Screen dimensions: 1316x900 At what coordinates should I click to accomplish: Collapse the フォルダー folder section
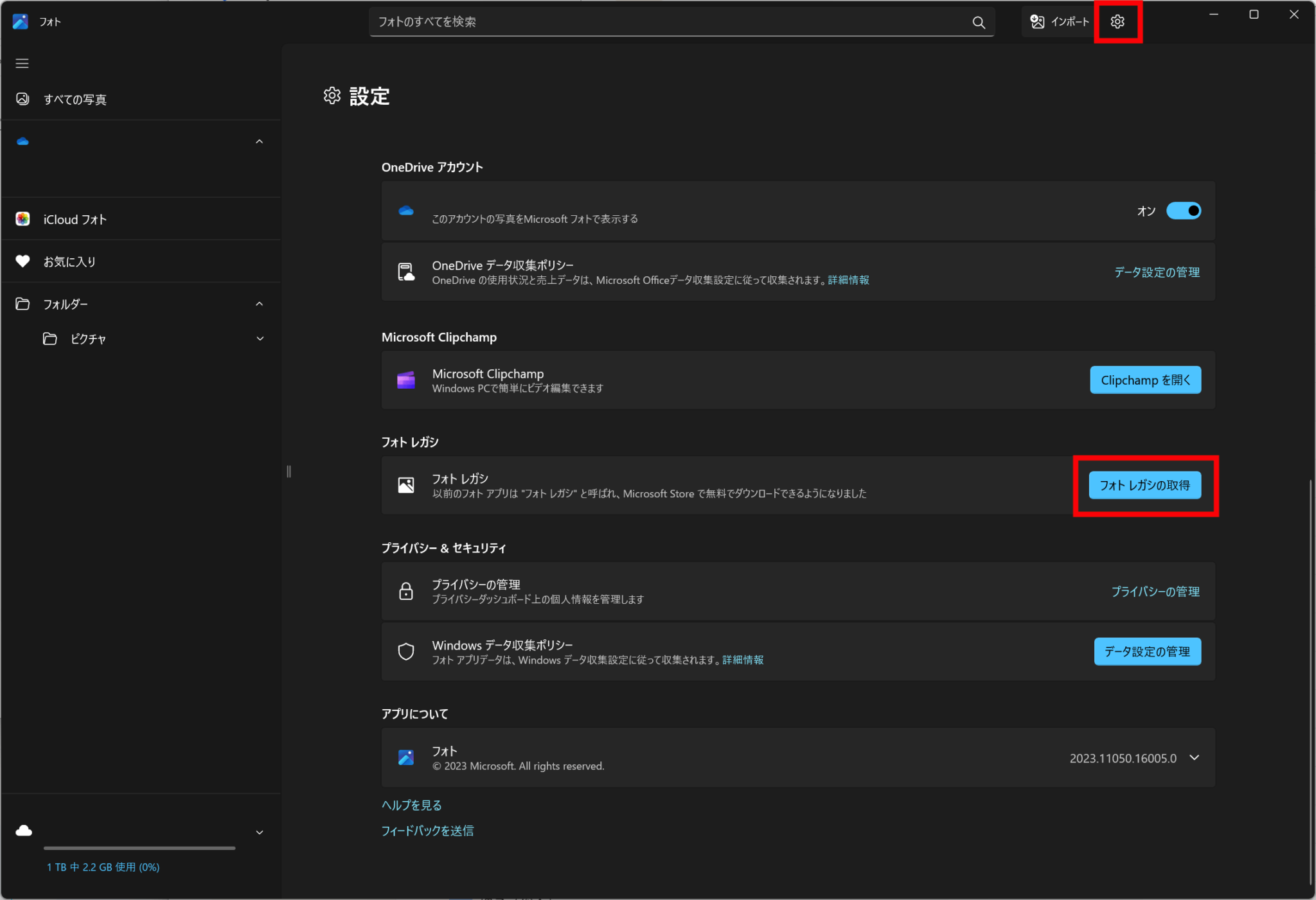click(260, 304)
